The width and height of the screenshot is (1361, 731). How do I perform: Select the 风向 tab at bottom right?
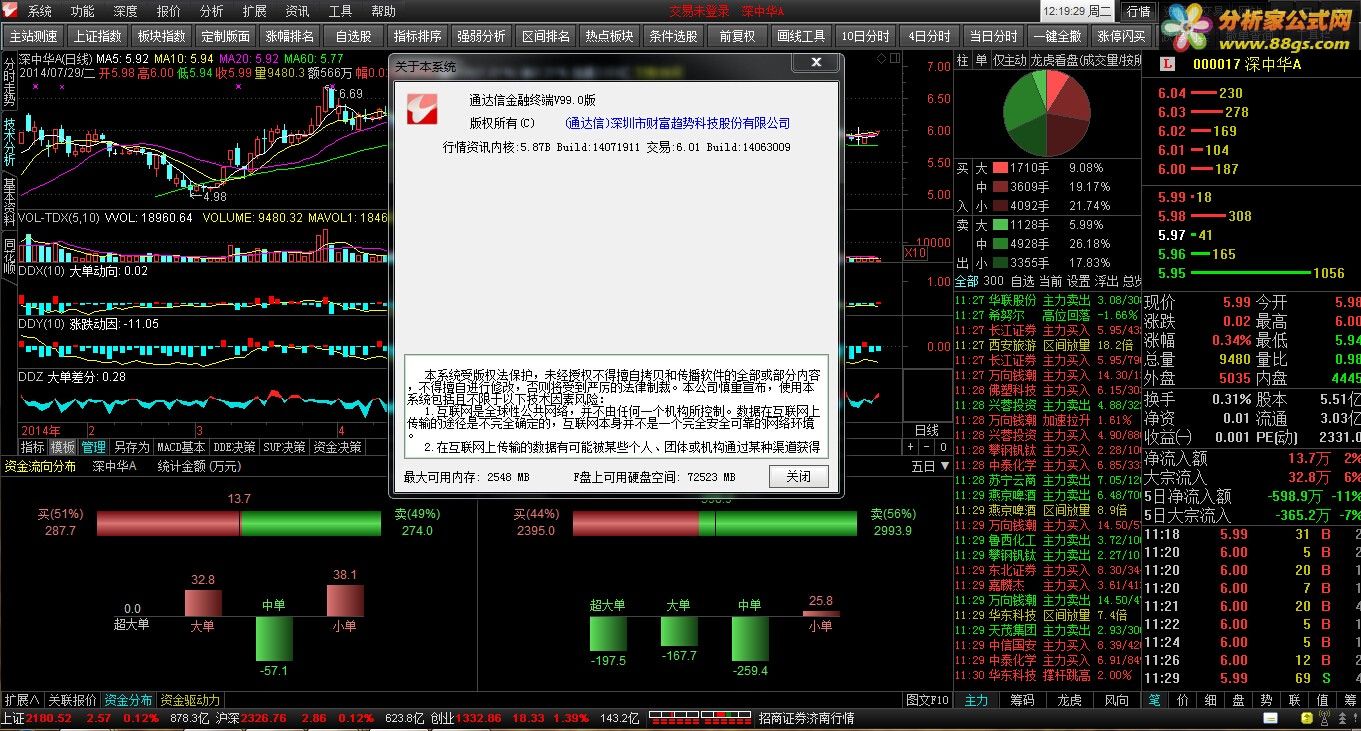1116,700
